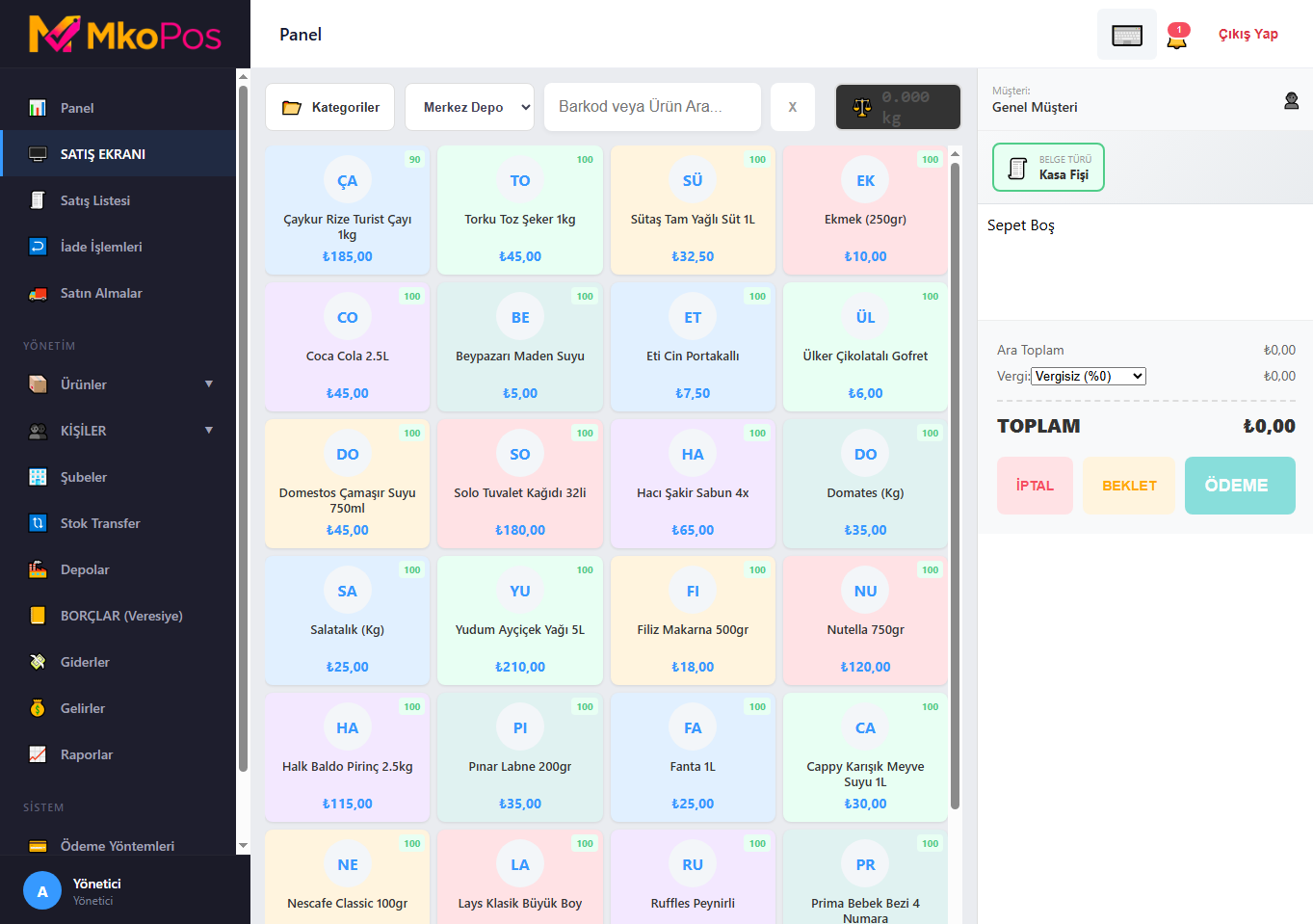Viewport: 1313px width, 924px height.
Task: Click the customer person icon next to Genel Müşteri
Action: (x=1291, y=100)
